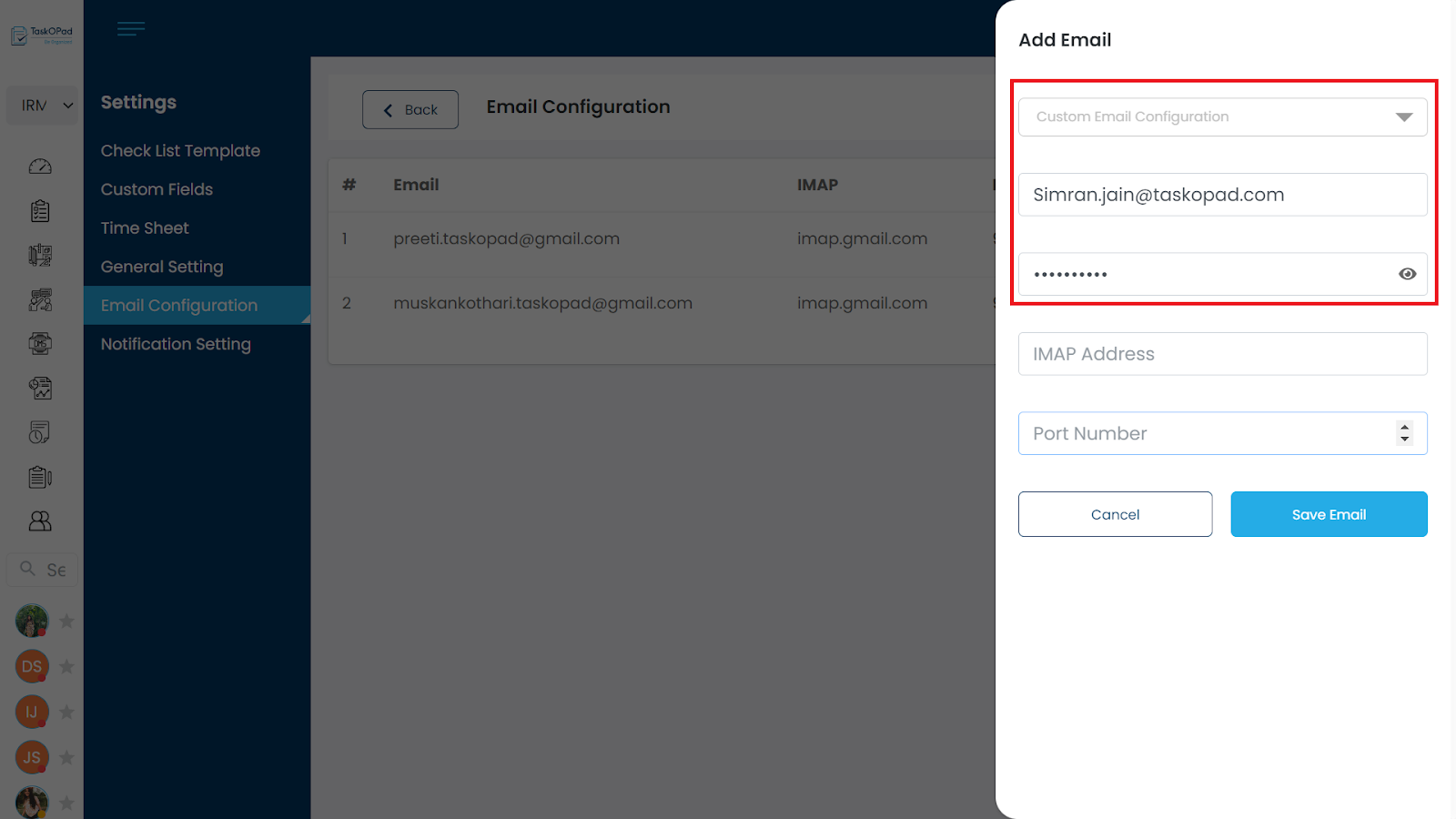Click the Add Email panel title
The height and width of the screenshot is (819, 1456).
[x=1065, y=40]
